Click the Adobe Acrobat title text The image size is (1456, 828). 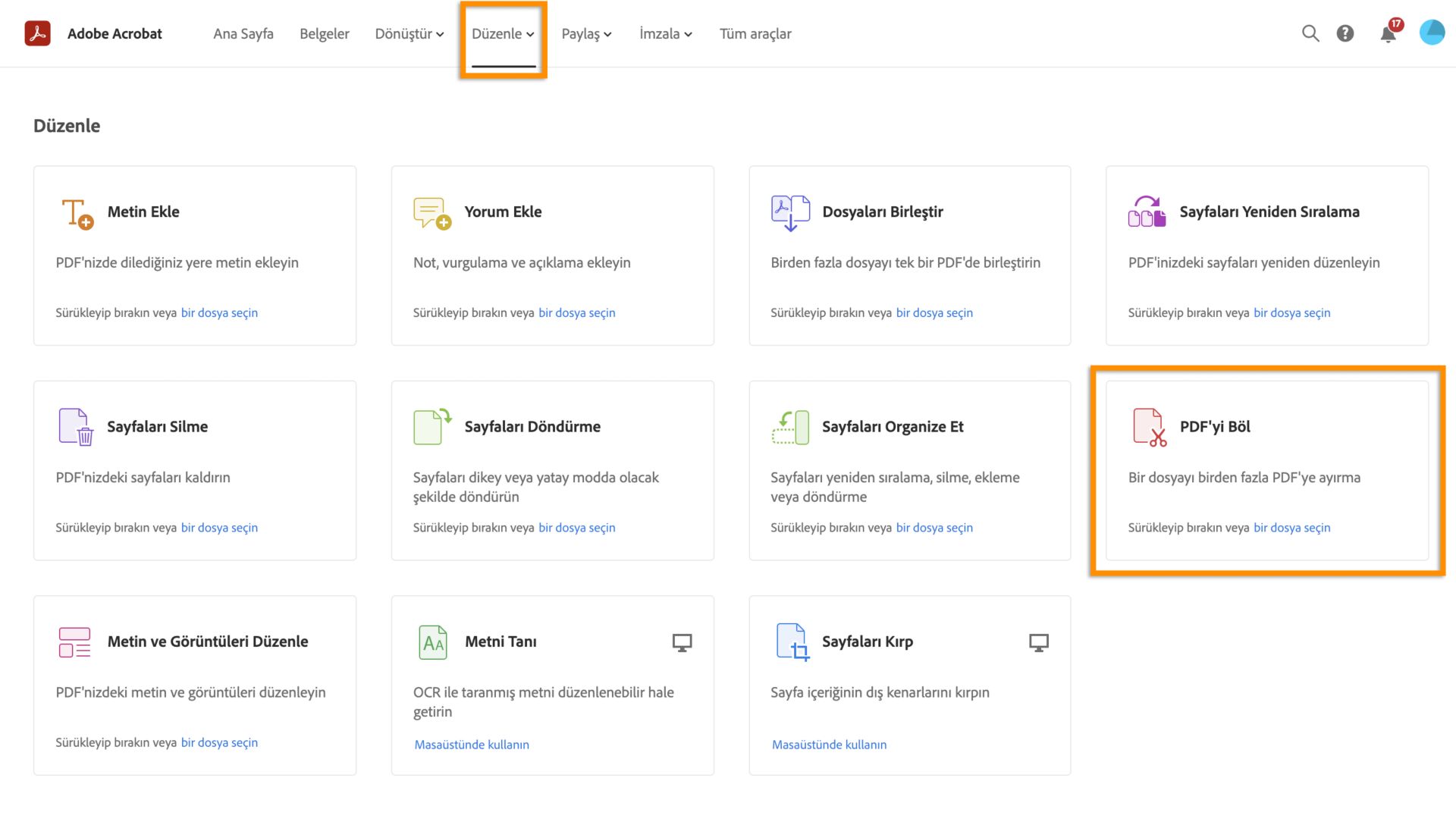click(115, 33)
